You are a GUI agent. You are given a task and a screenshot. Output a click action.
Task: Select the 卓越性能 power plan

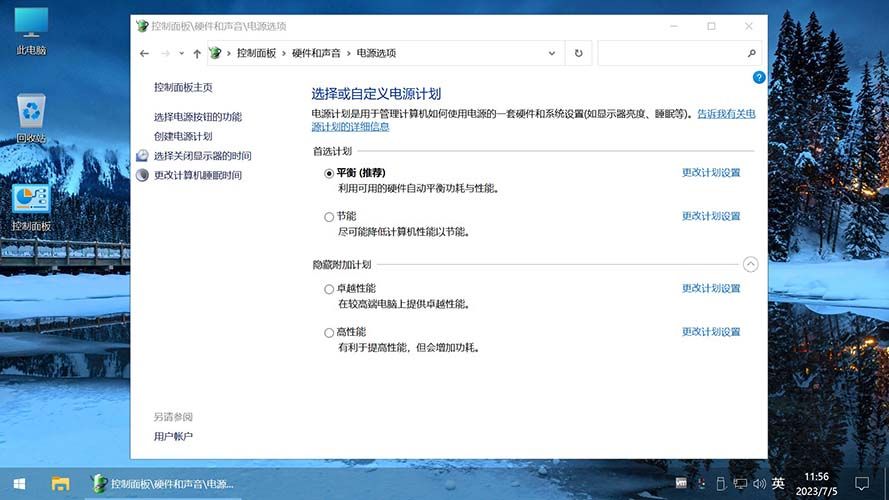(x=329, y=289)
